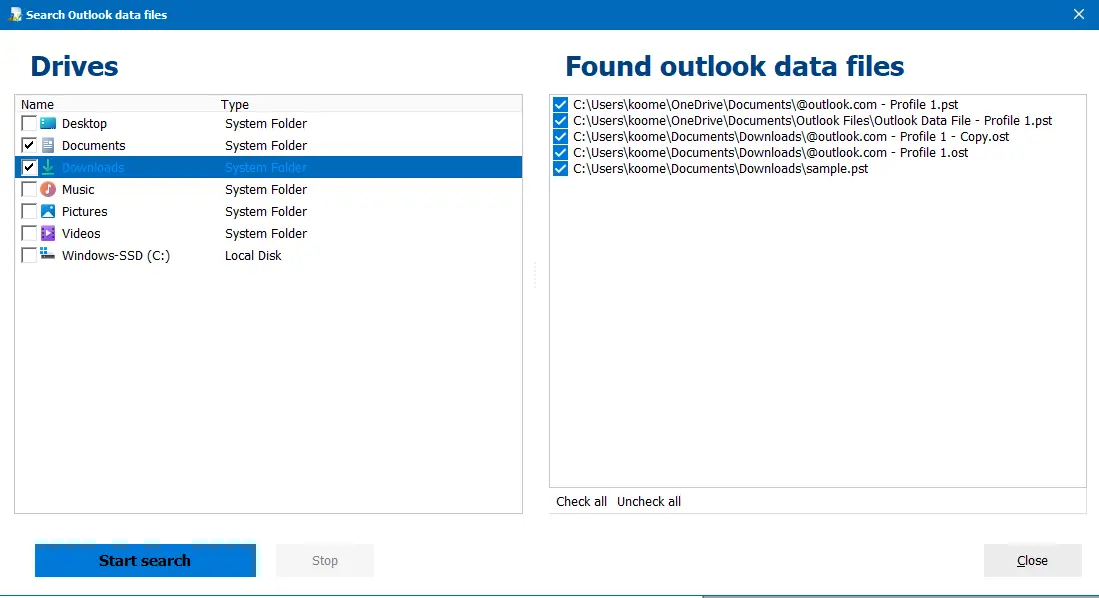
Task: Click the Uncheck all link
Action: [x=648, y=501]
